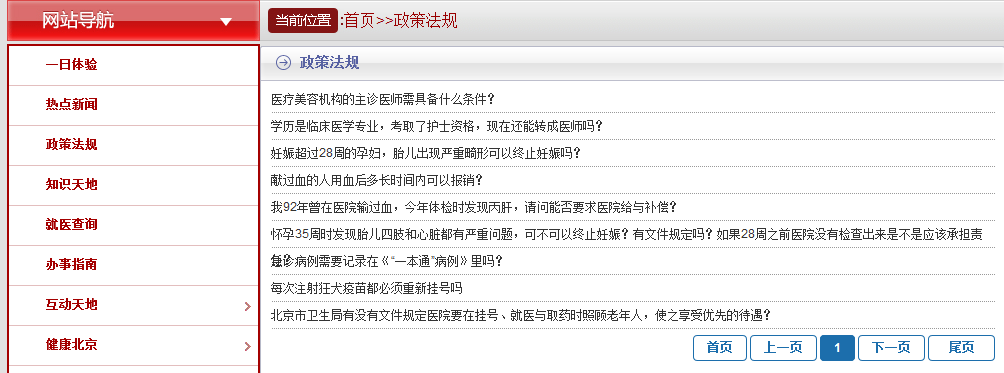
Task: Click the 政策法规 breadcrumb link
Action: pos(426,20)
